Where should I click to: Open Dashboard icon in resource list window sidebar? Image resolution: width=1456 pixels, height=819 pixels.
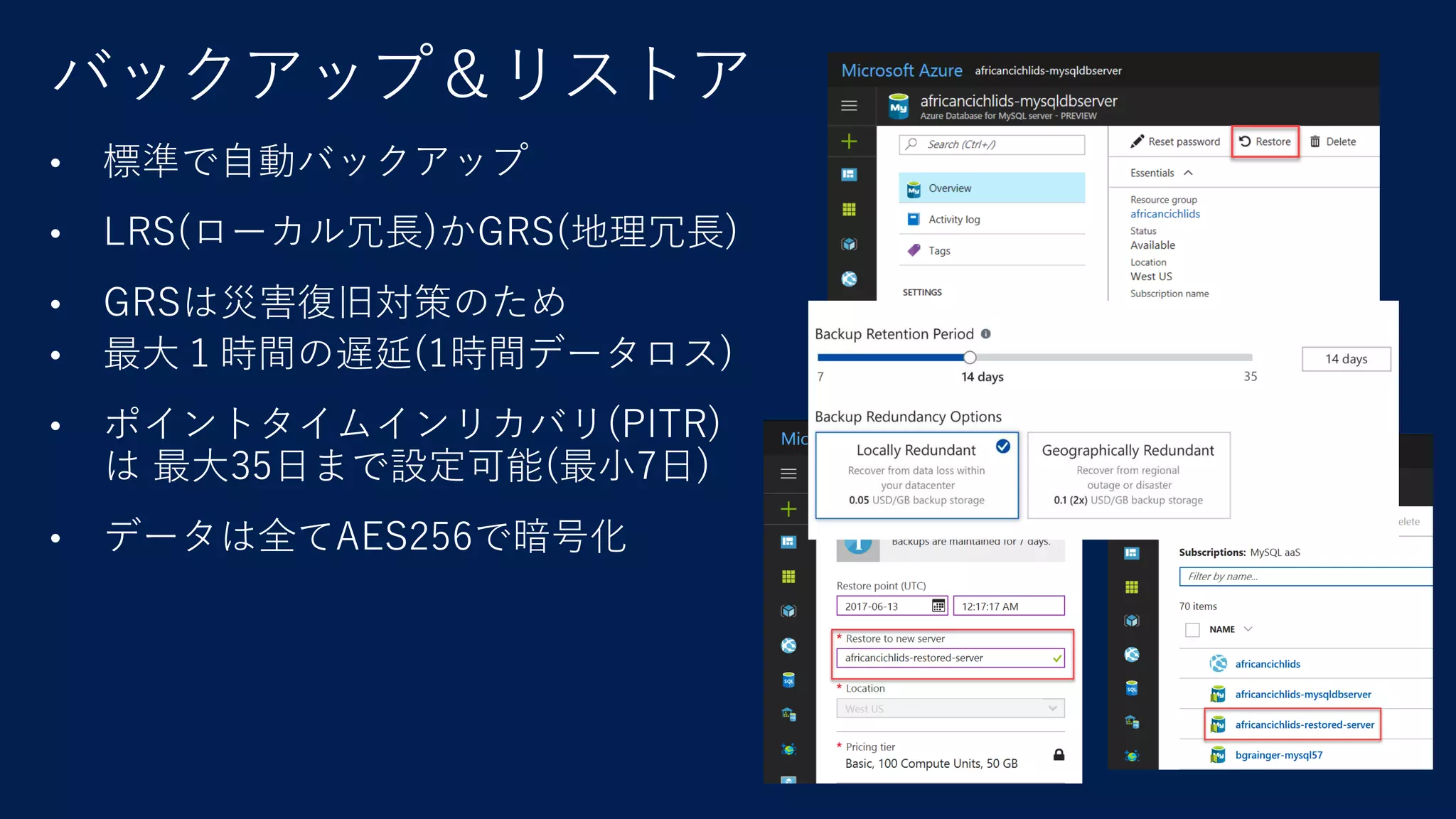point(1132,553)
